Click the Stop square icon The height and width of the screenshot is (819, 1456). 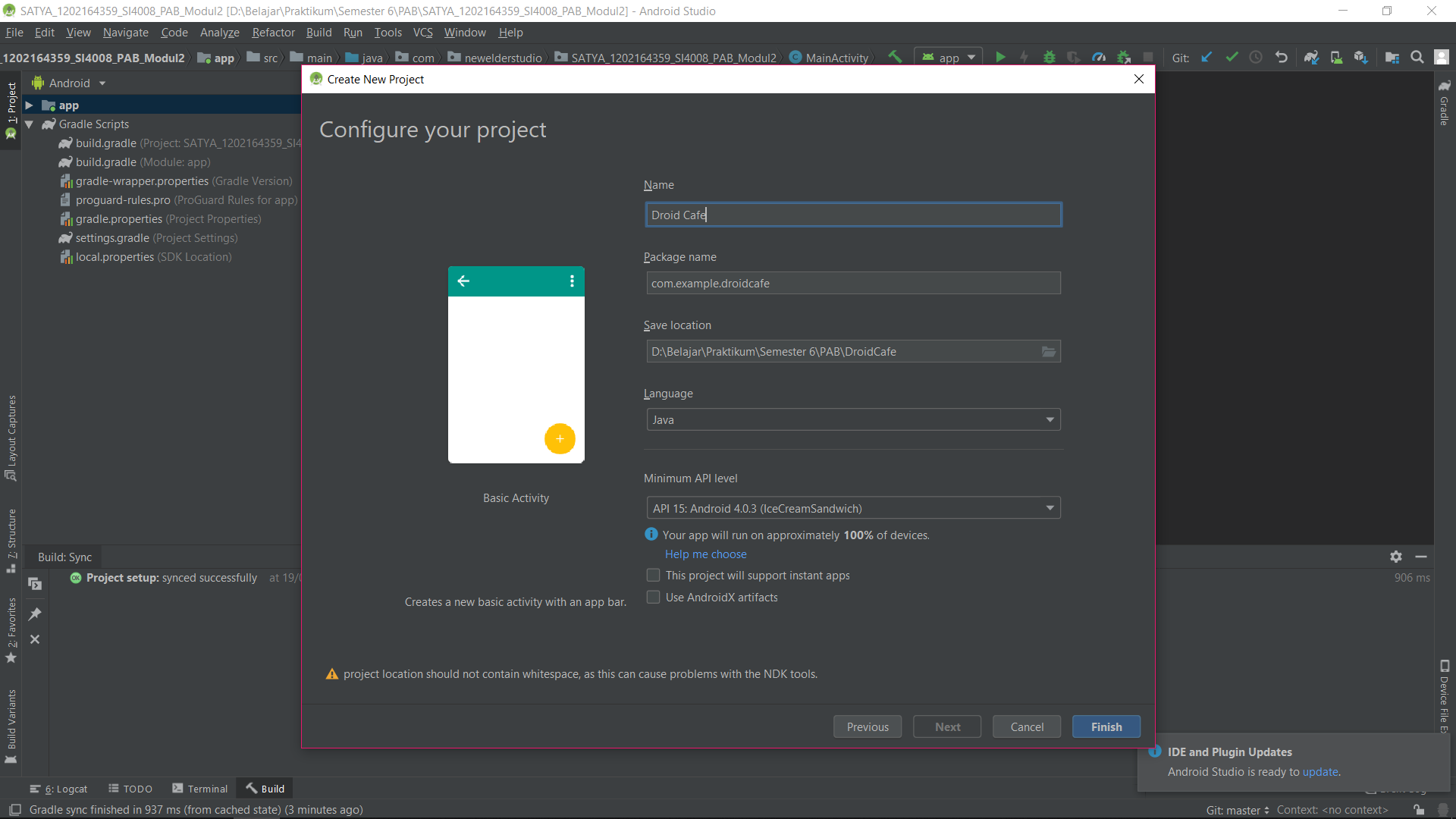[x=1148, y=57]
